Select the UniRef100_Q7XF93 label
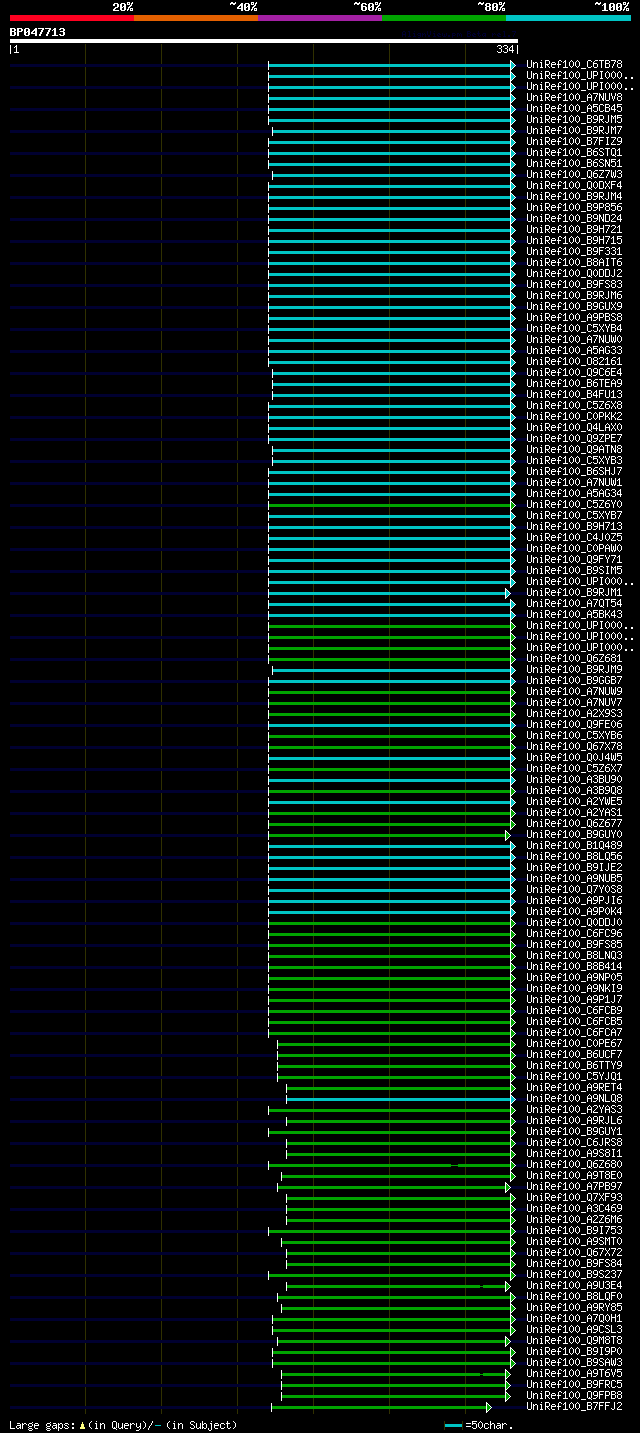The image size is (640, 1433). pyautogui.click(x=575, y=1198)
